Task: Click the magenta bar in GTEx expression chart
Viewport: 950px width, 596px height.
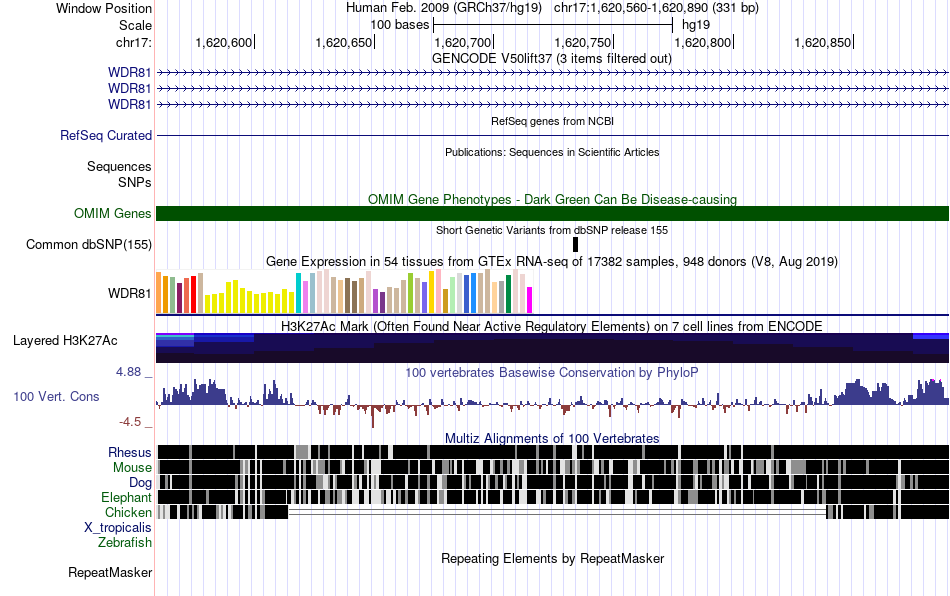Action: pyautogui.click(x=529, y=300)
